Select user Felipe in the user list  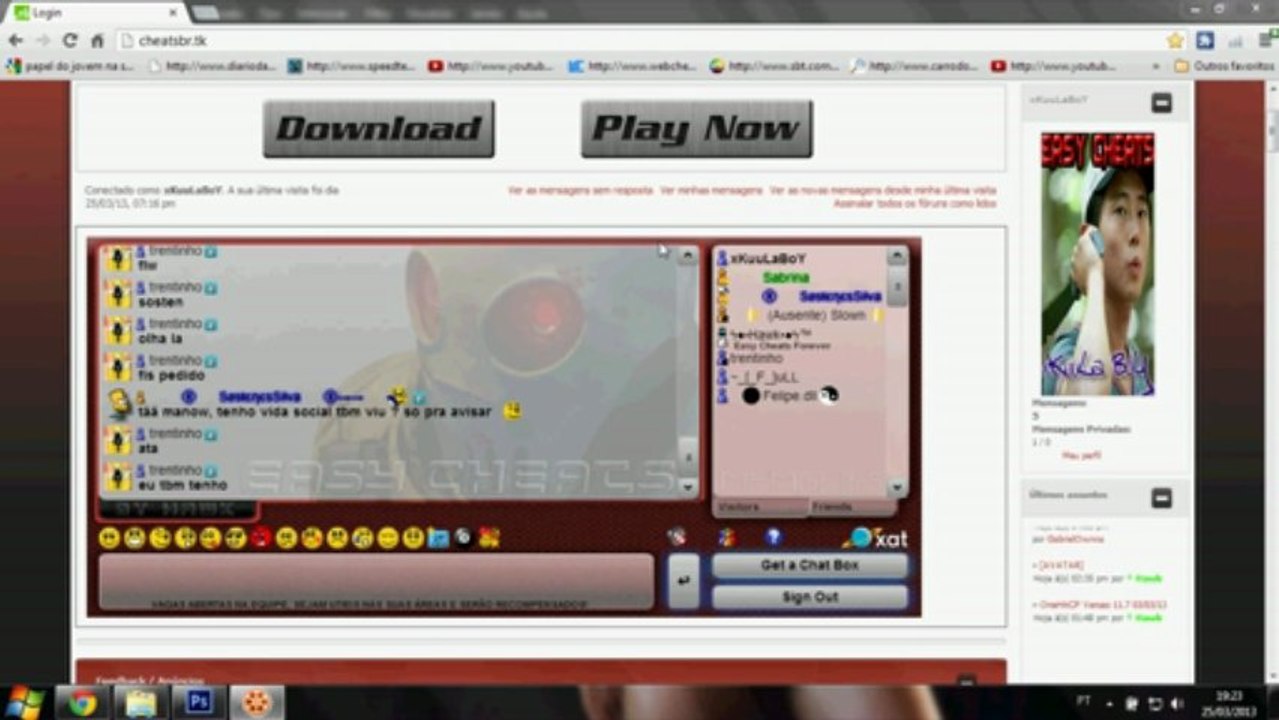point(789,396)
